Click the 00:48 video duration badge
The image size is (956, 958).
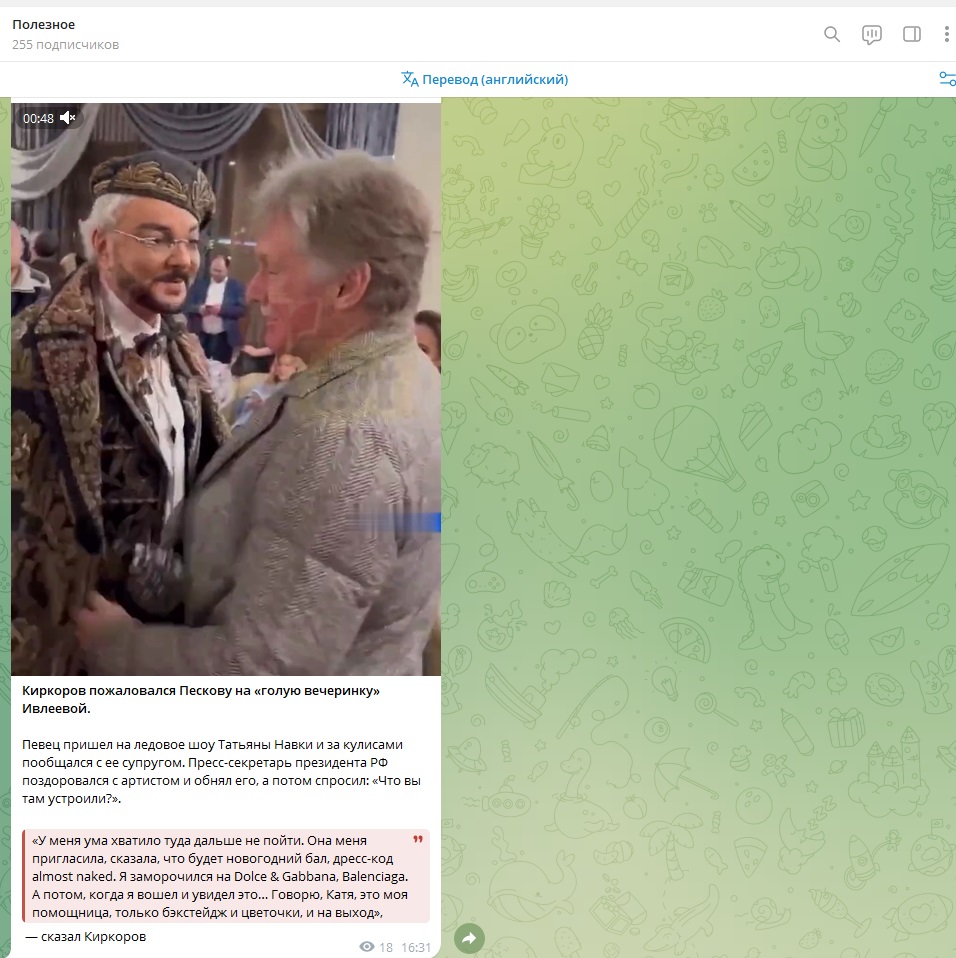point(38,118)
